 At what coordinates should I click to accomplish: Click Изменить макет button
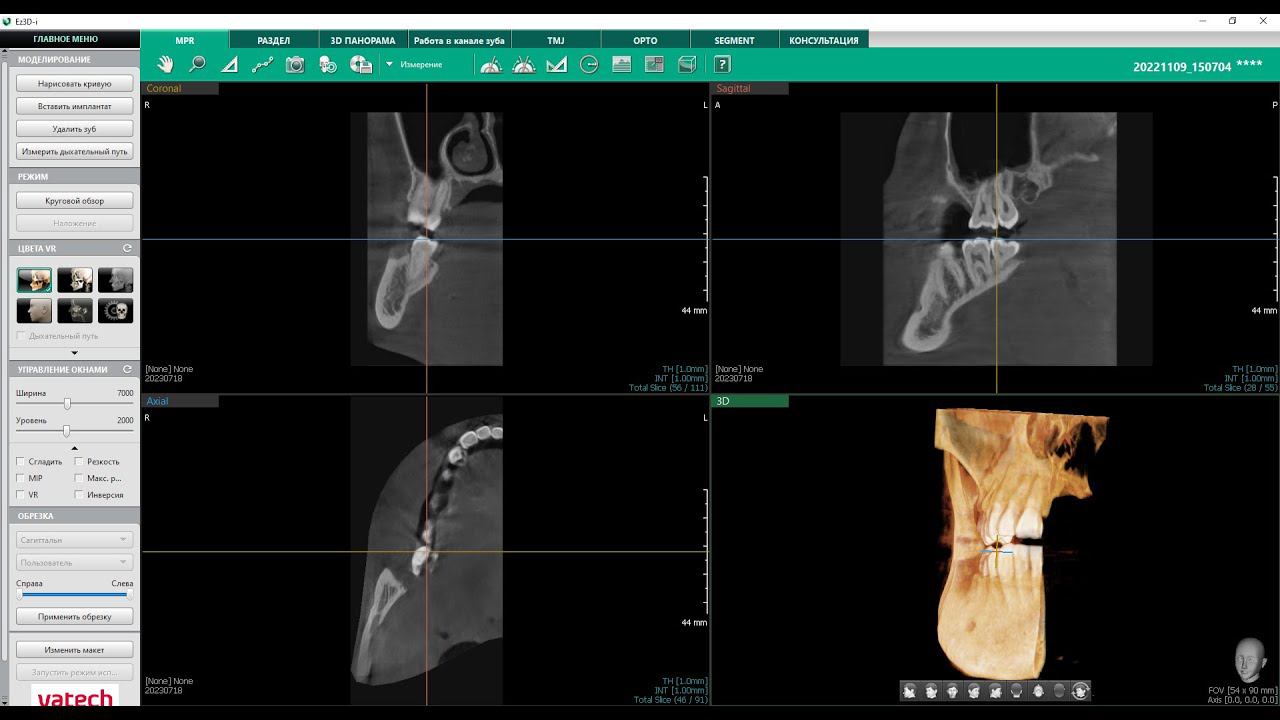click(75, 650)
